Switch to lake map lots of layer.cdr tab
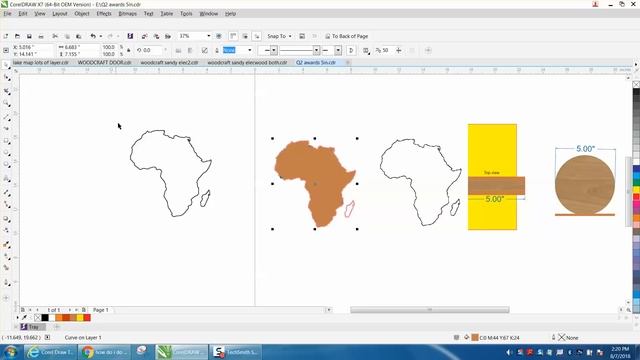 pos(40,62)
